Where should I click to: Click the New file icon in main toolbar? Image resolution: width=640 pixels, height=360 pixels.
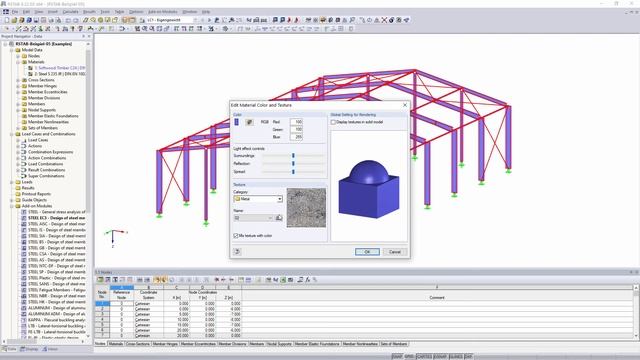coord(7,20)
